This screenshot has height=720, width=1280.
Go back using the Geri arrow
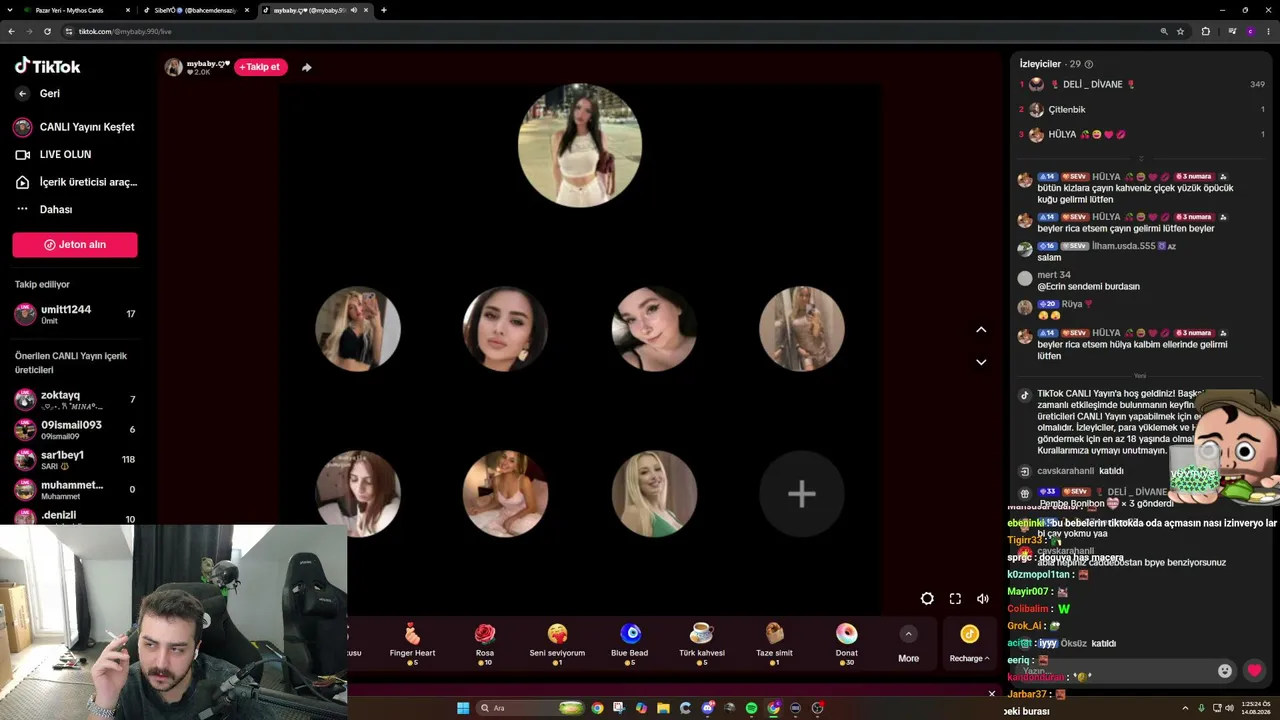click(x=22, y=93)
